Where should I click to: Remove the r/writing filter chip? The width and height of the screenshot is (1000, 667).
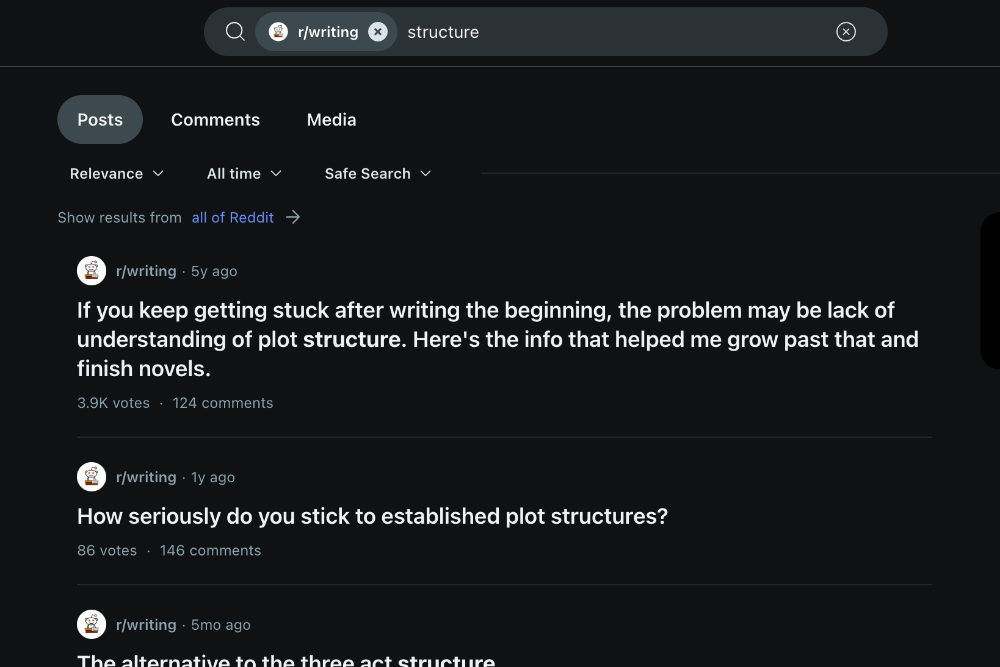tap(377, 32)
